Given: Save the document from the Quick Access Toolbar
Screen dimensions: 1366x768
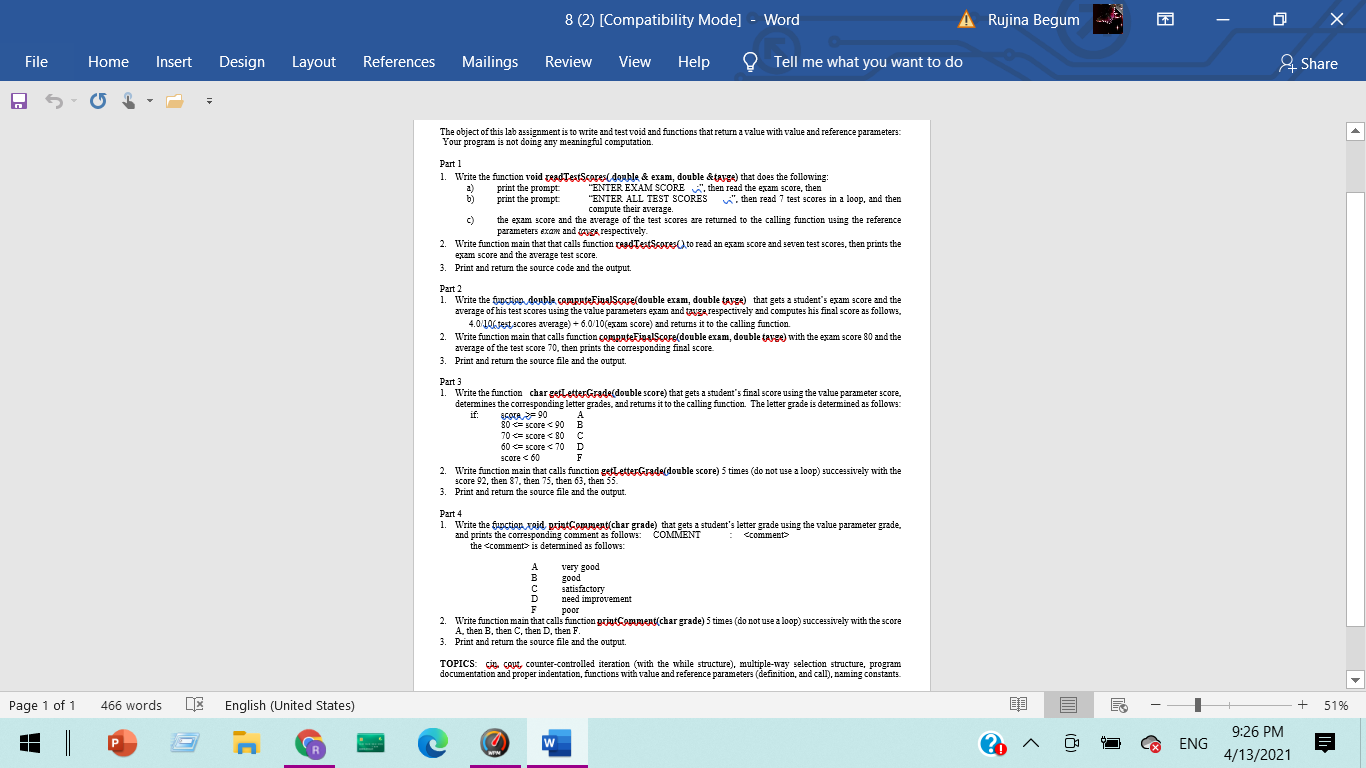Looking at the screenshot, I should point(18,100).
